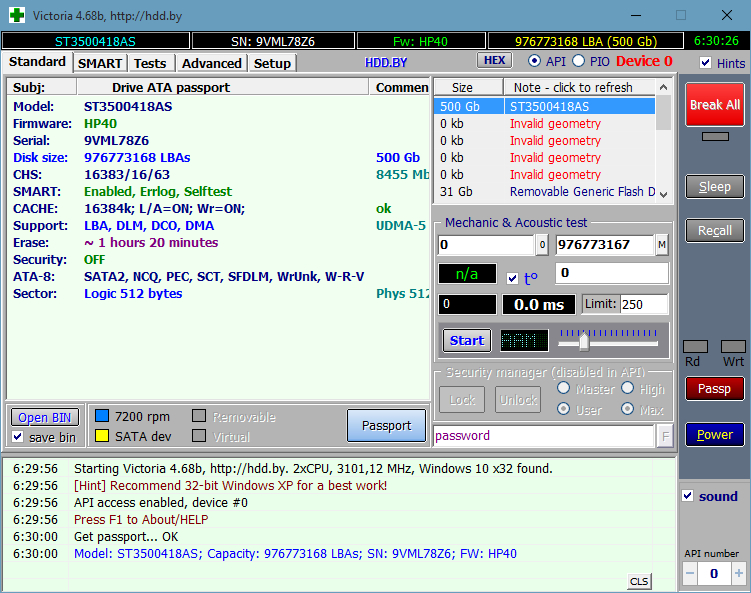The height and width of the screenshot is (593, 751).
Task: Click the yellow SATA dev color square
Action: pos(102,435)
